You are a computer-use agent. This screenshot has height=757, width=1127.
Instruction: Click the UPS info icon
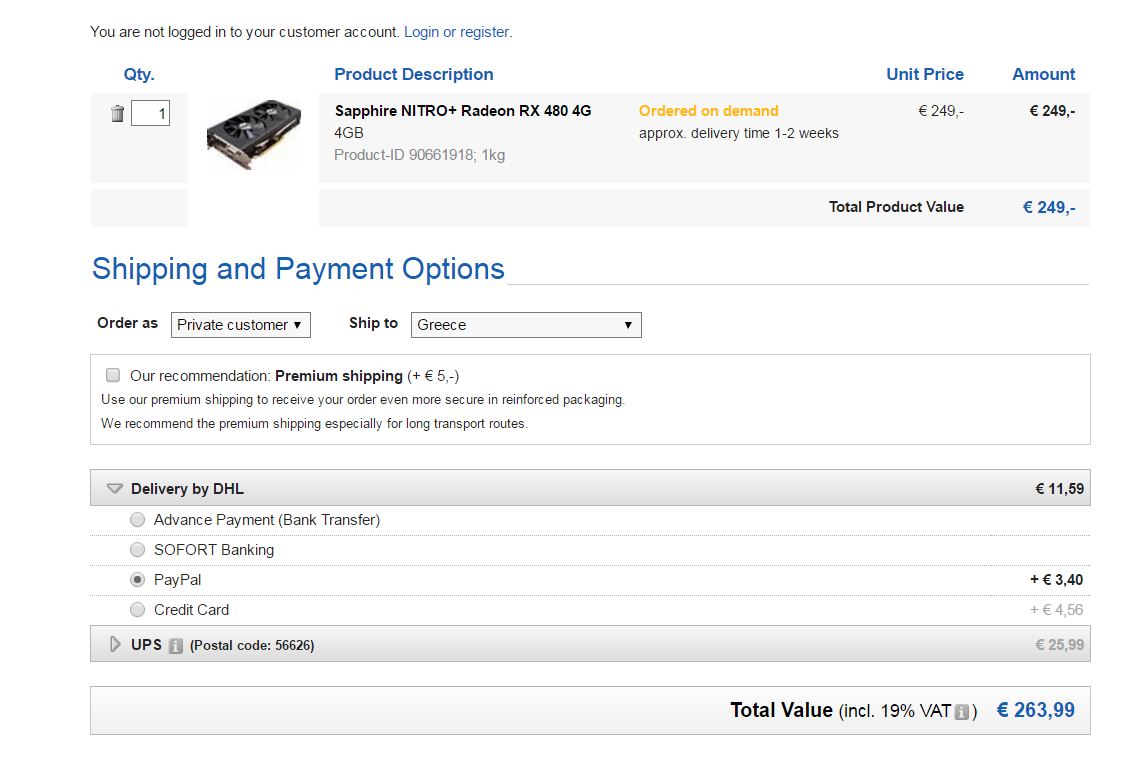[x=175, y=646]
